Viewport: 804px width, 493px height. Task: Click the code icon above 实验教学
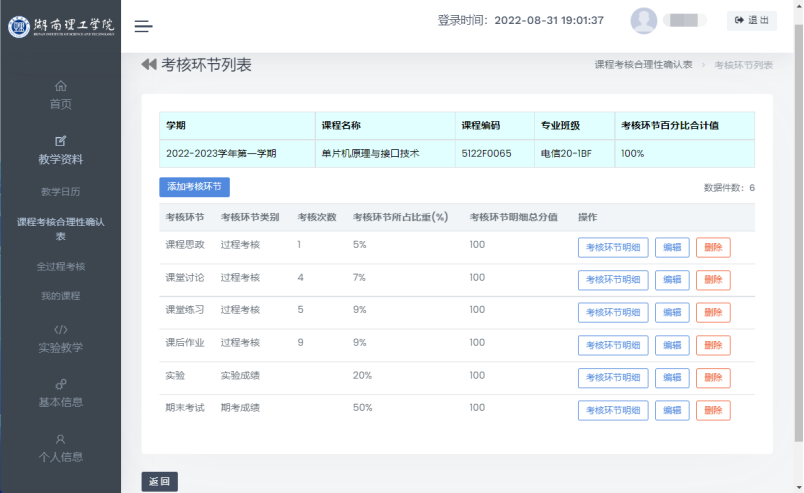[61, 329]
